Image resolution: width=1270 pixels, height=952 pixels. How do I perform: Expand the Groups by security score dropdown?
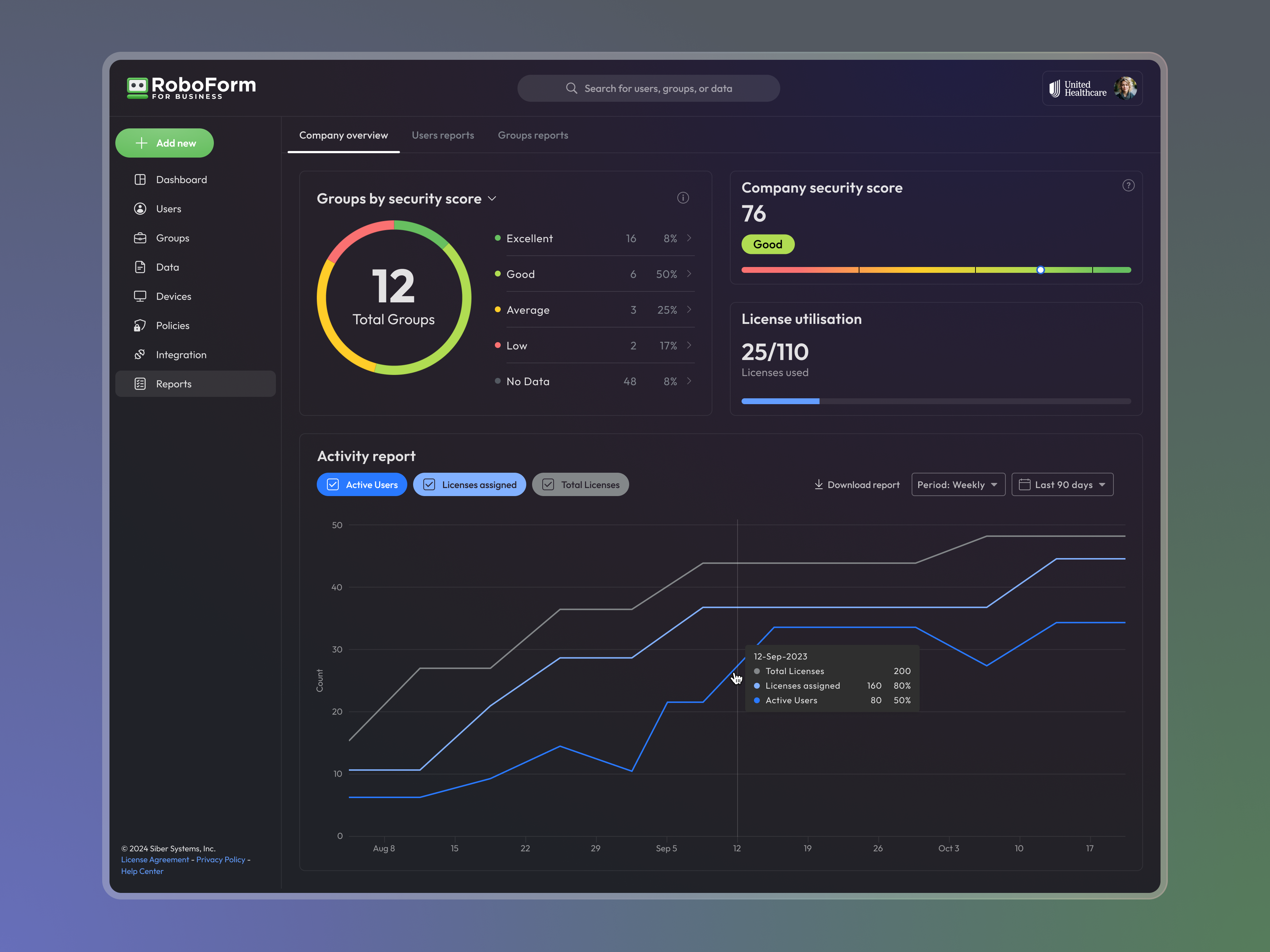[492, 198]
